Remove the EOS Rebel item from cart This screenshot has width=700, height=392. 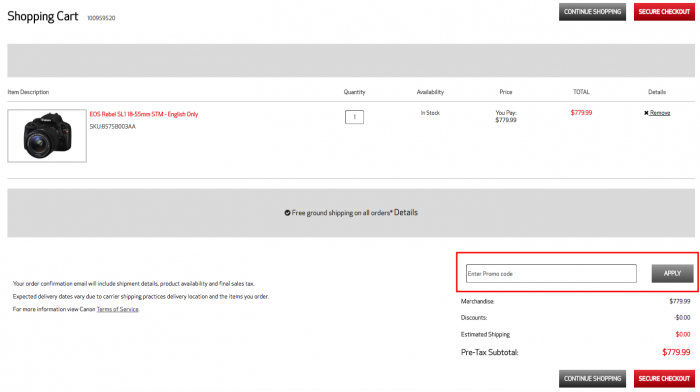click(659, 113)
